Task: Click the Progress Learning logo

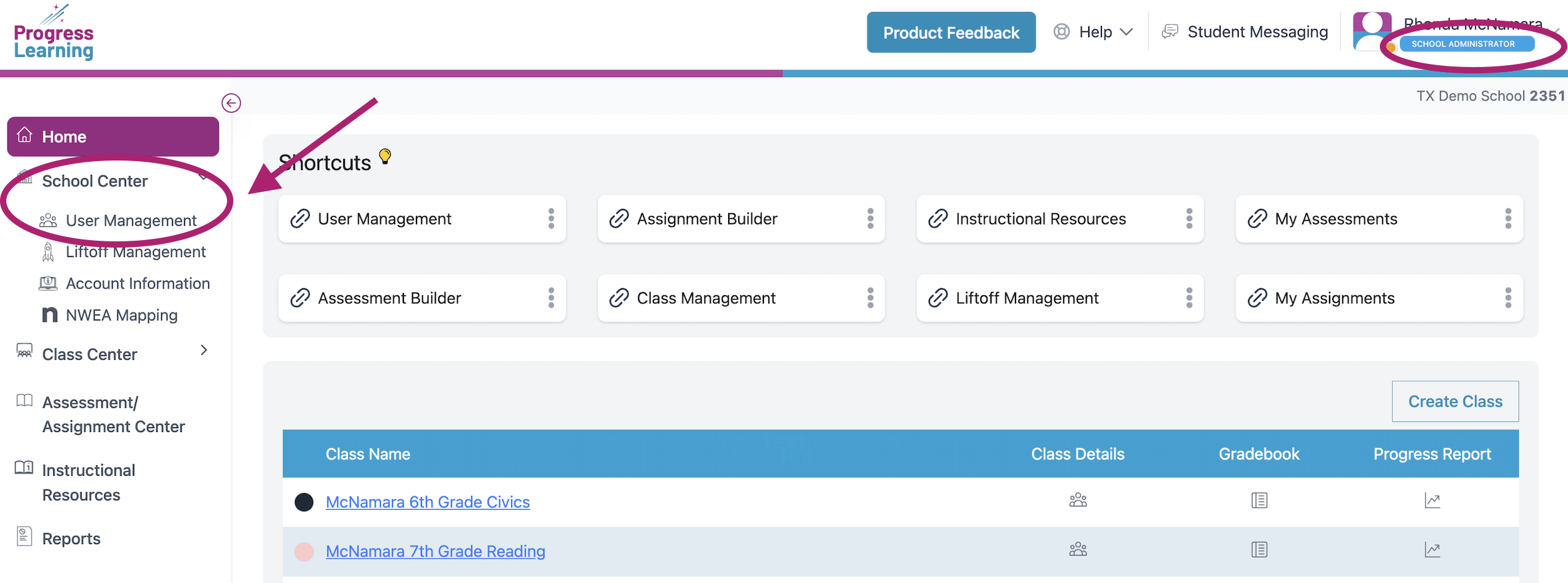Action: pyautogui.click(x=53, y=33)
